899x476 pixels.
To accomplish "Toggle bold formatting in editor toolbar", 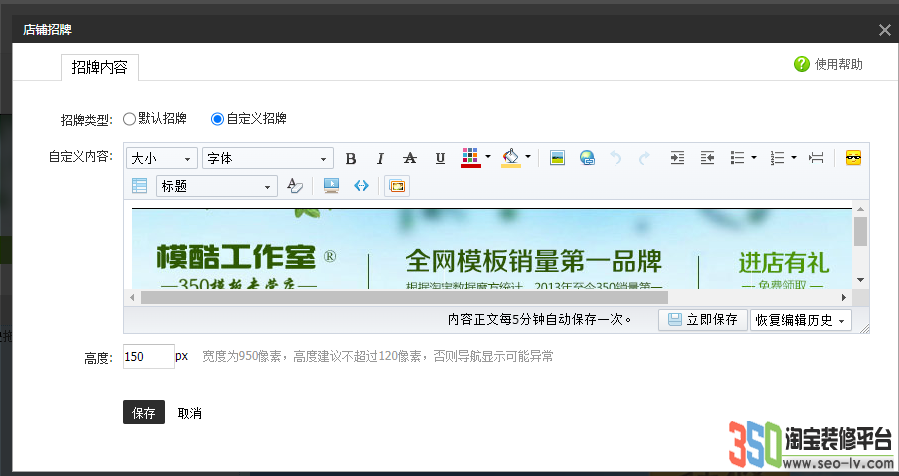I will click(351, 158).
